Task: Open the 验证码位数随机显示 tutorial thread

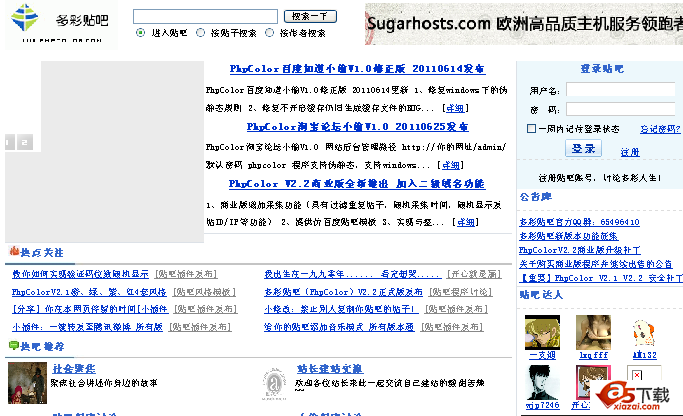Action: click(x=80, y=274)
